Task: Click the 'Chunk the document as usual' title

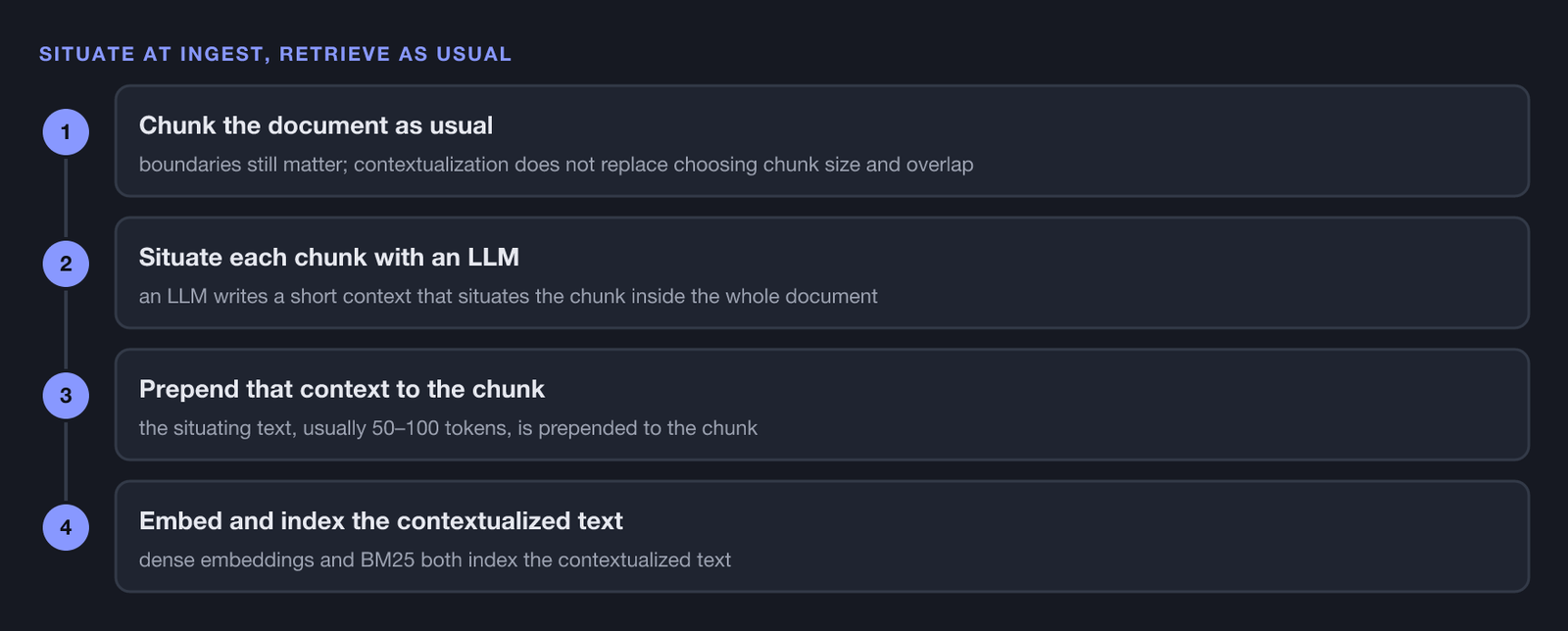Action: coord(316,125)
